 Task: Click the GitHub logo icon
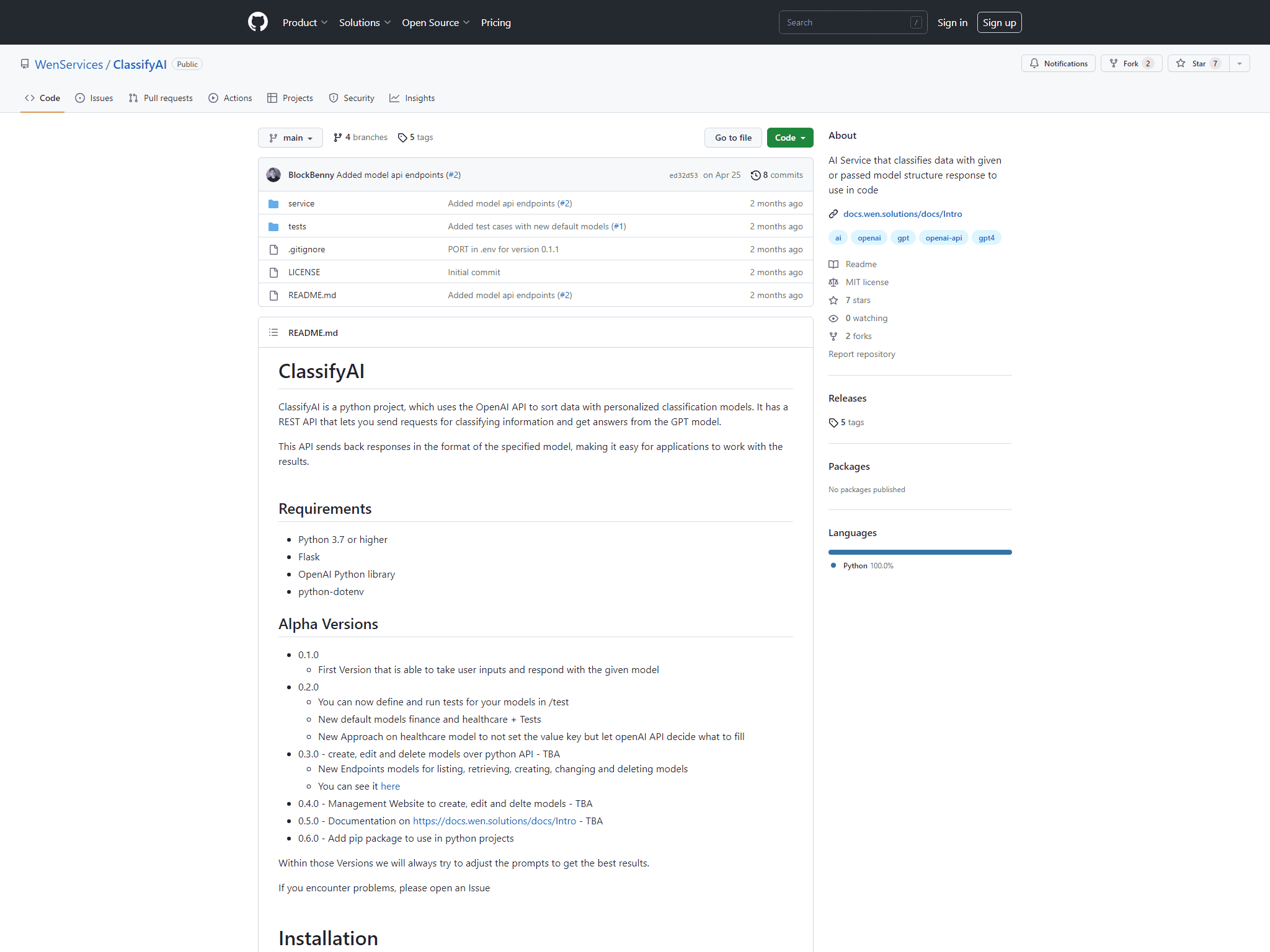tap(258, 22)
